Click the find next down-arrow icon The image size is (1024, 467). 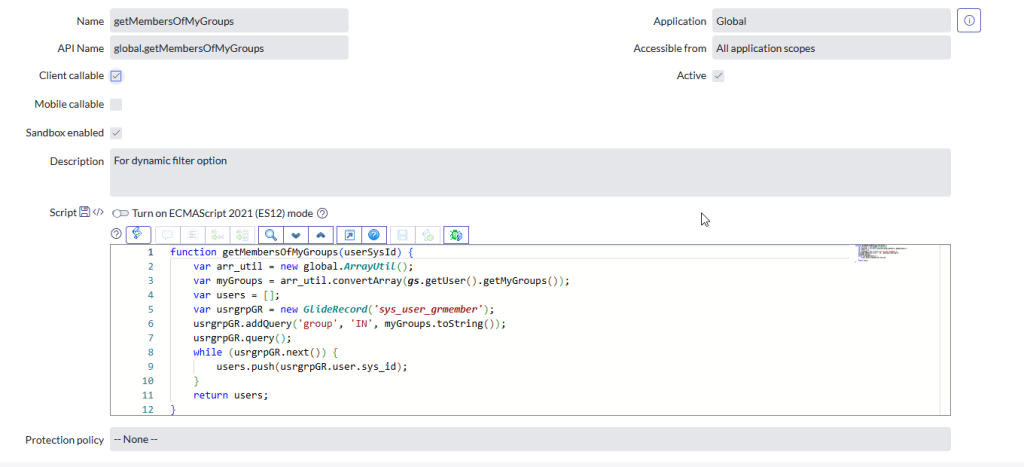point(295,234)
